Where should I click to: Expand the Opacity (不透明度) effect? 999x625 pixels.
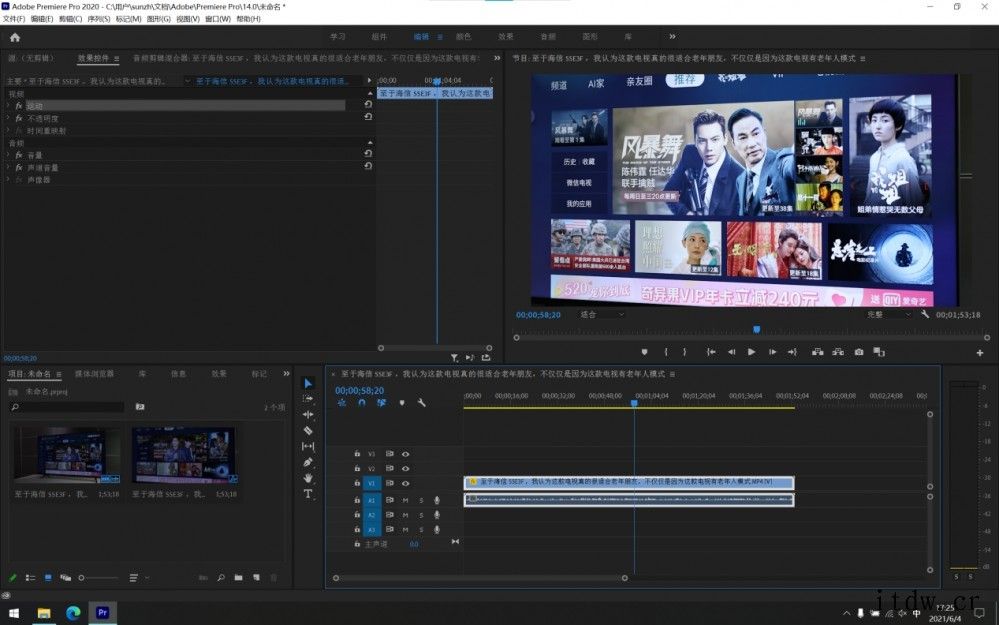click(x=9, y=119)
